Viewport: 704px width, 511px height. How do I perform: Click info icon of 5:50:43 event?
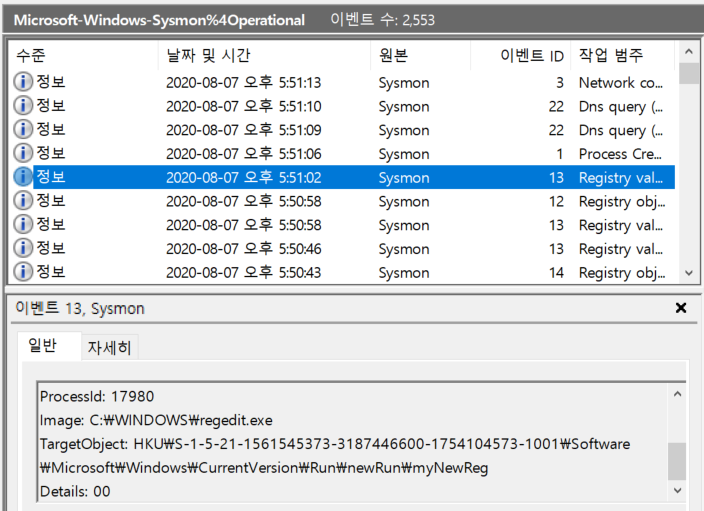(22, 272)
